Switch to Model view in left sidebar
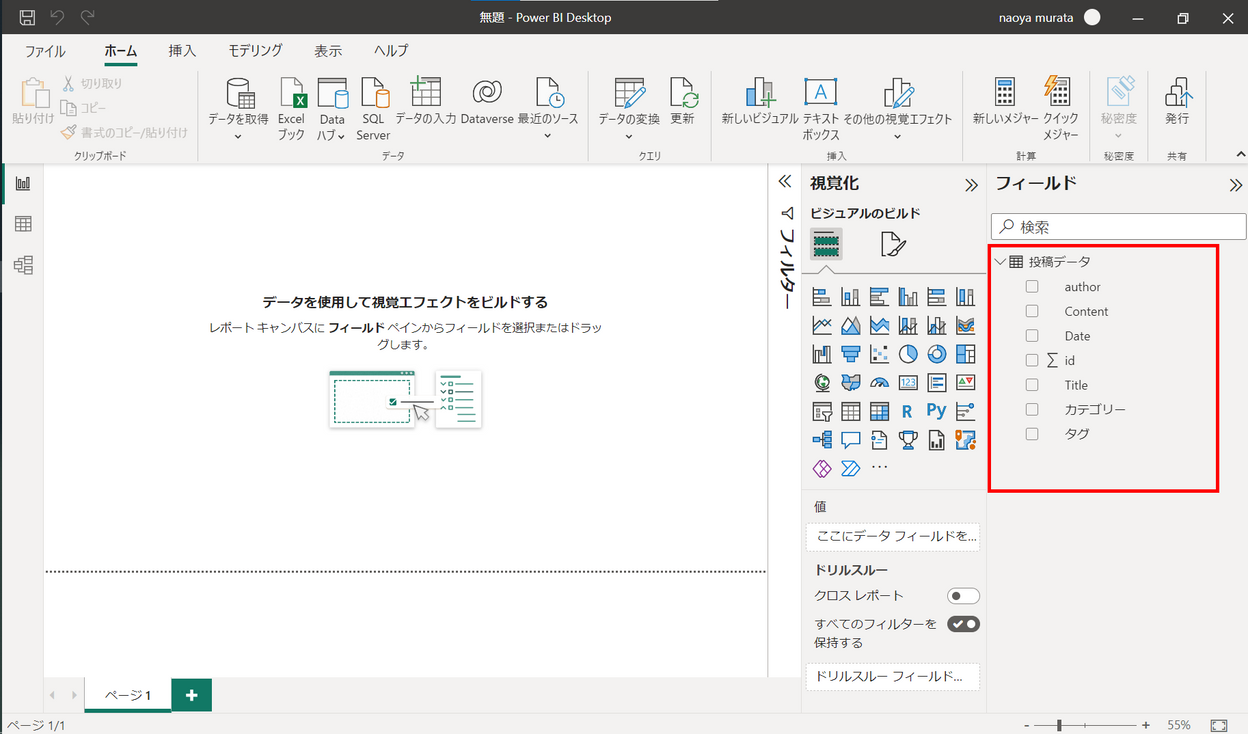Screen dimensions: 1248x734 coord(23,265)
